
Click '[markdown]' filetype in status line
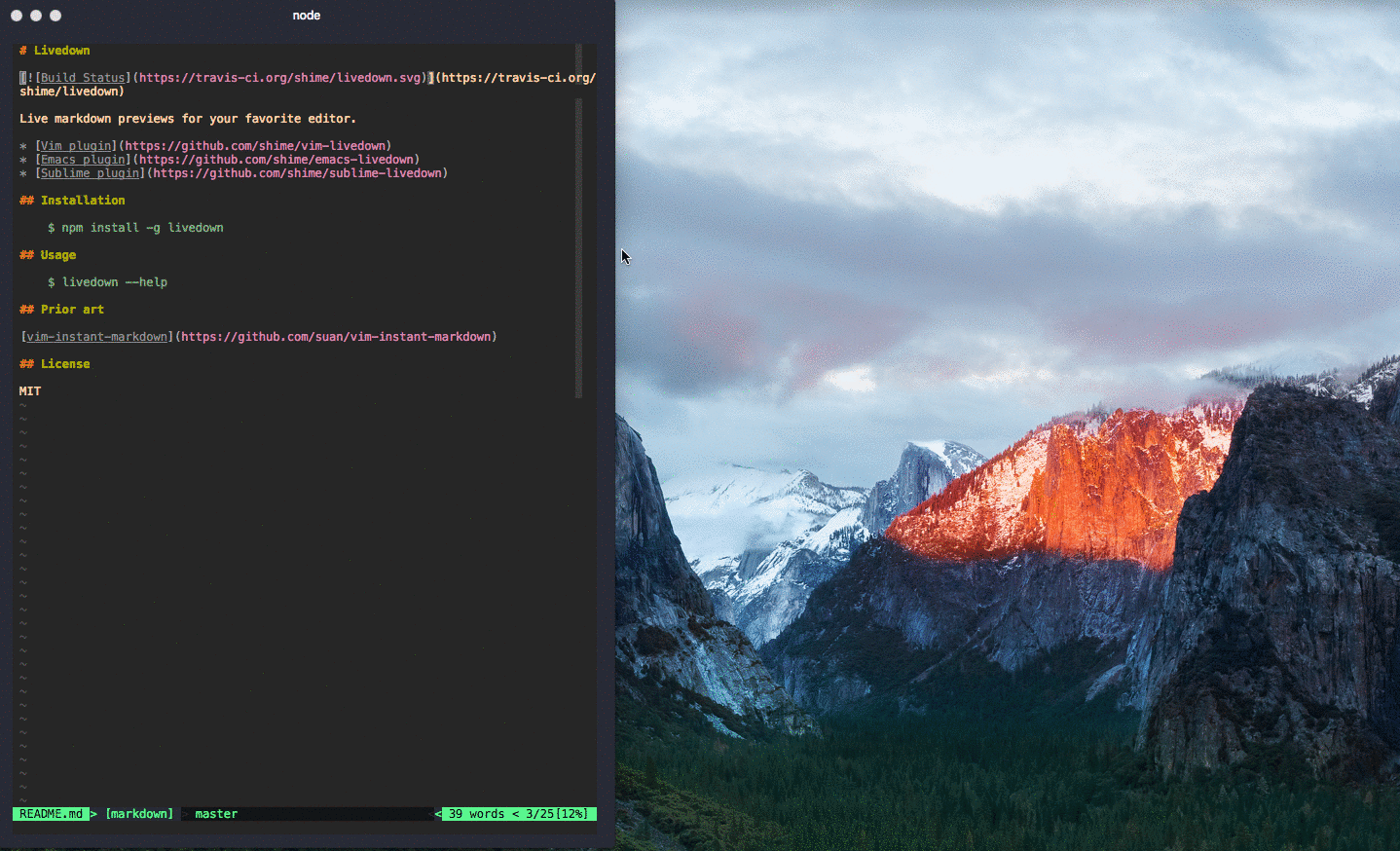pyautogui.click(x=139, y=814)
